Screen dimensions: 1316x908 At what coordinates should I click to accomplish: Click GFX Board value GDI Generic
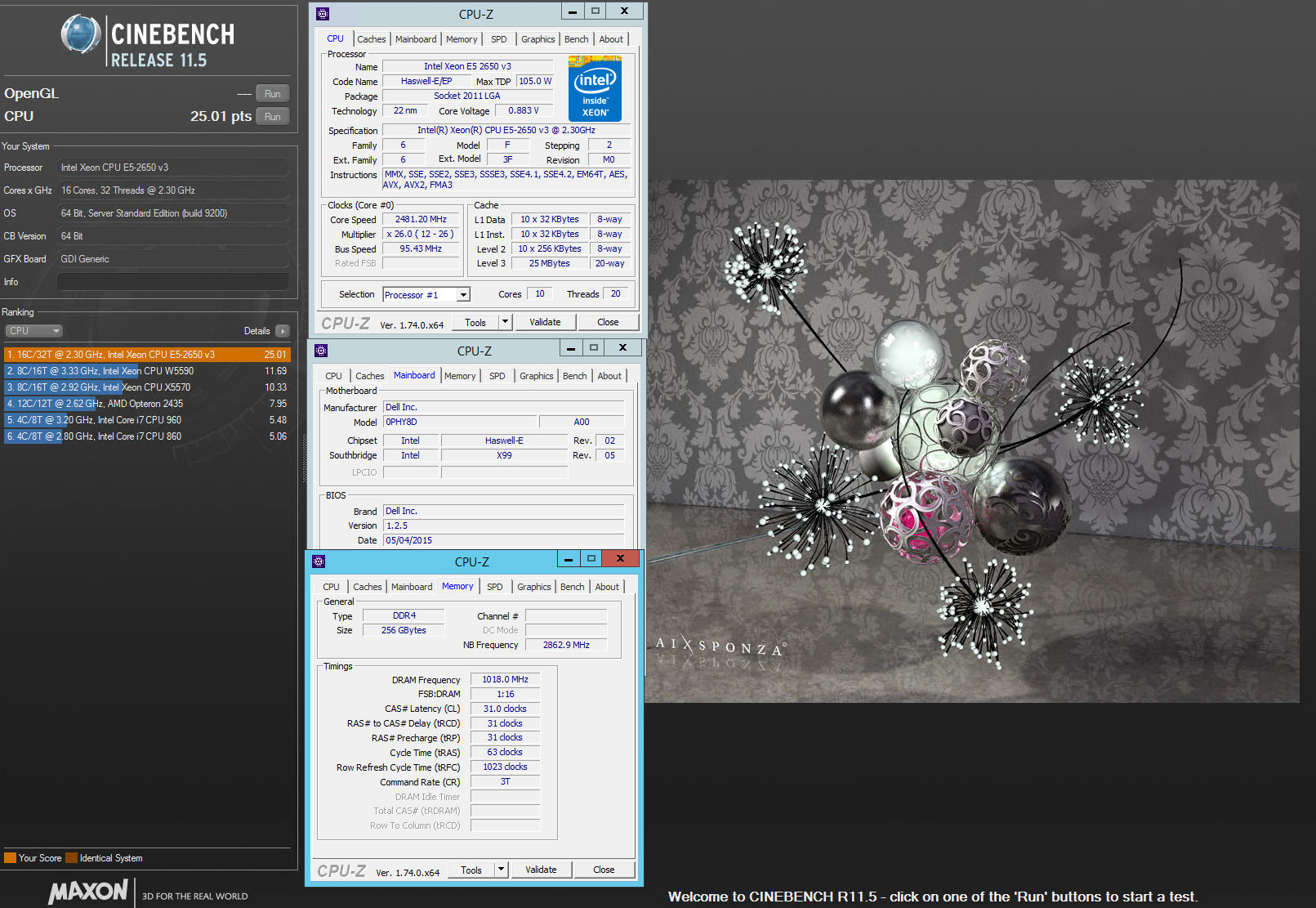173,259
